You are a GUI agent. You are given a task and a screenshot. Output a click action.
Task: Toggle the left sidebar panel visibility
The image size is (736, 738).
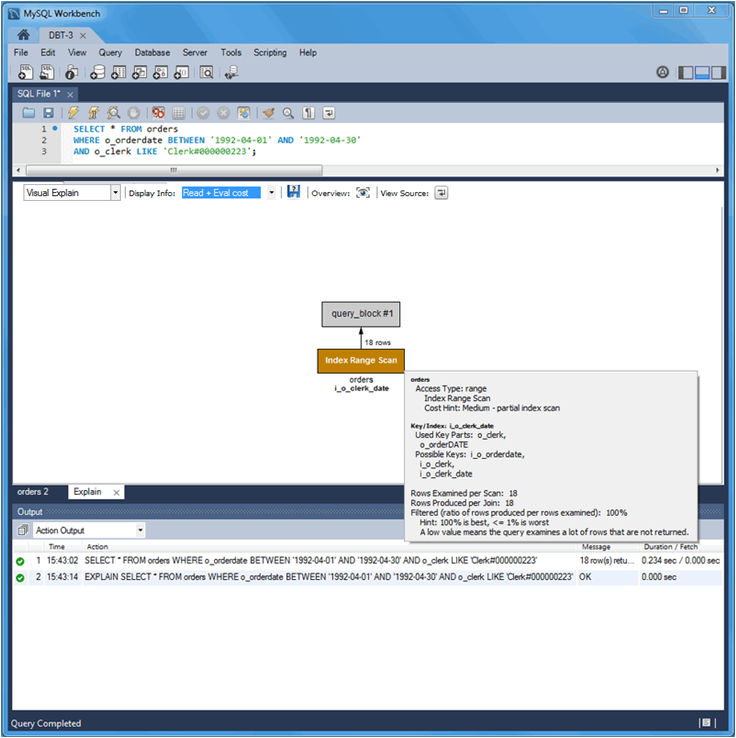click(x=686, y=72)
